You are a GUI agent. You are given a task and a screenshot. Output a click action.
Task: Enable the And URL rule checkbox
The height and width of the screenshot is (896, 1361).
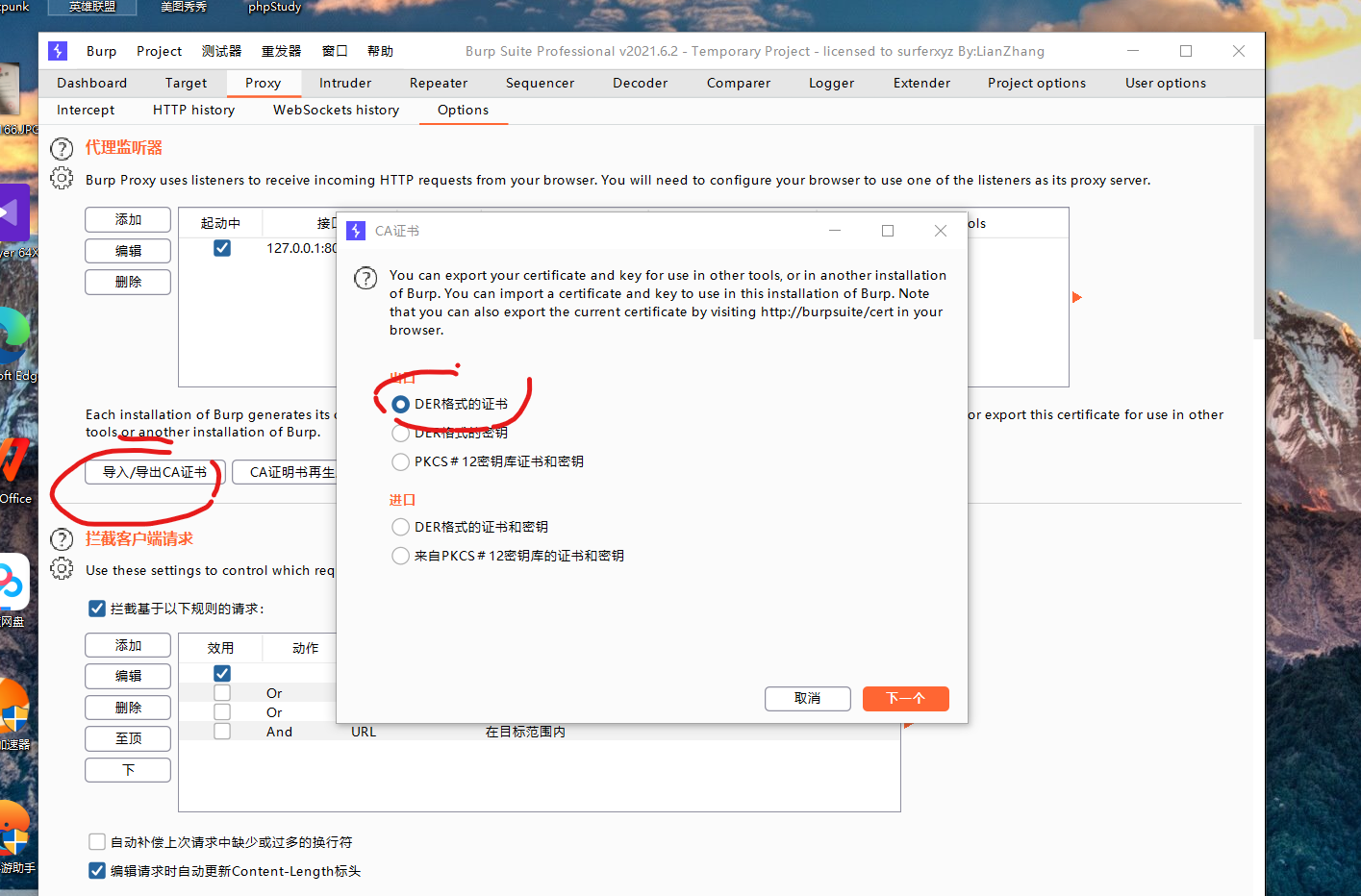pos(222,732)
